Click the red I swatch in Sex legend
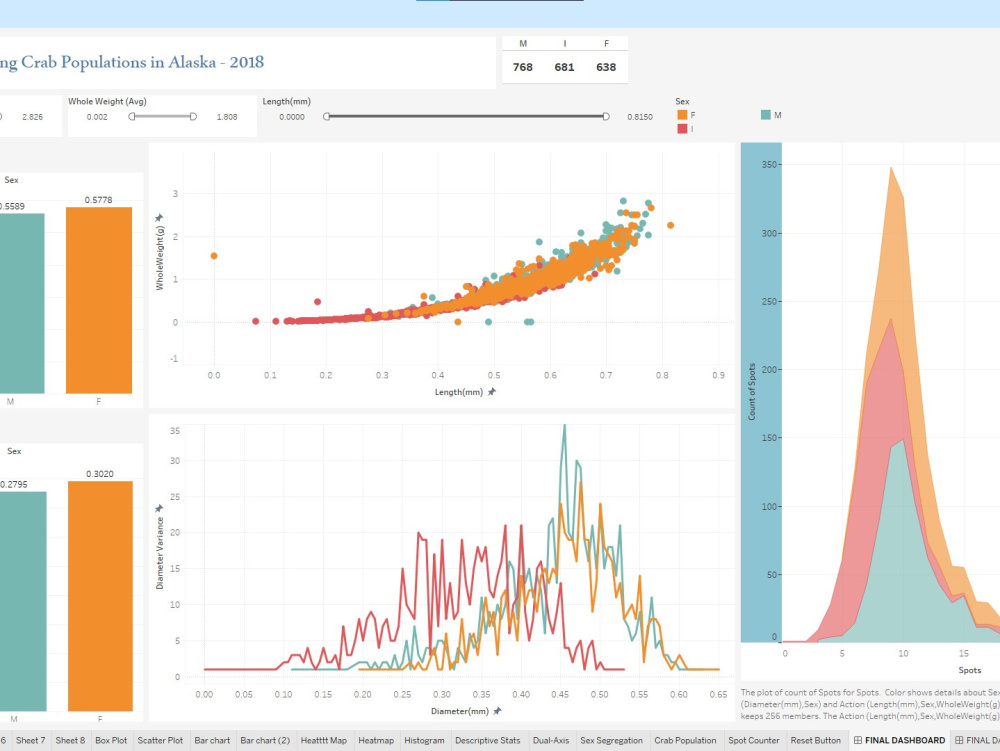 point(682,129)
